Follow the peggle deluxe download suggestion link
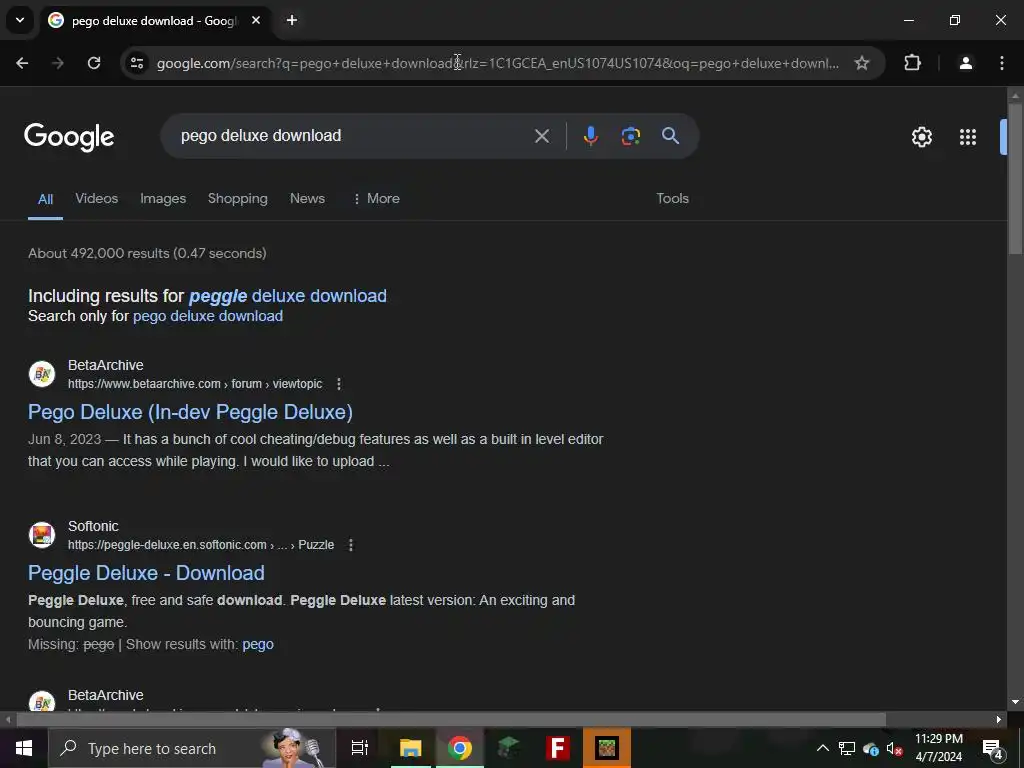1024x768 pixels. (287, 296)
